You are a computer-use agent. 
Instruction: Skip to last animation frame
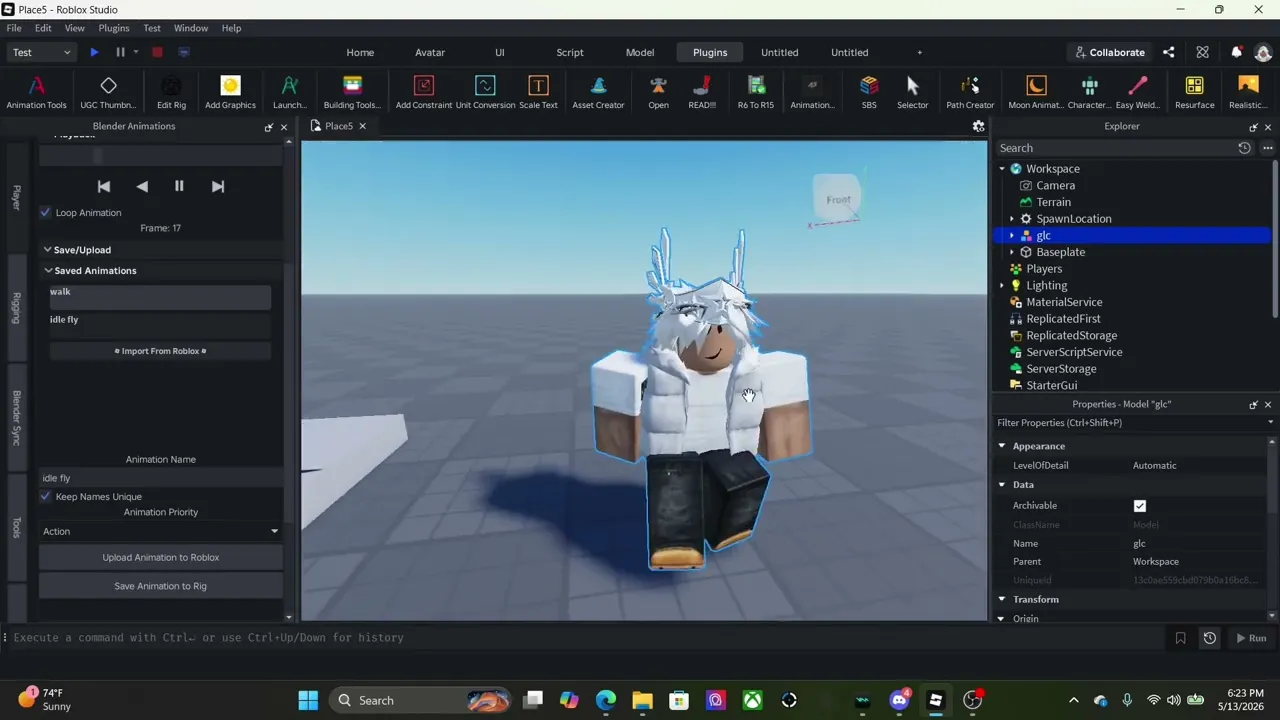218,186
